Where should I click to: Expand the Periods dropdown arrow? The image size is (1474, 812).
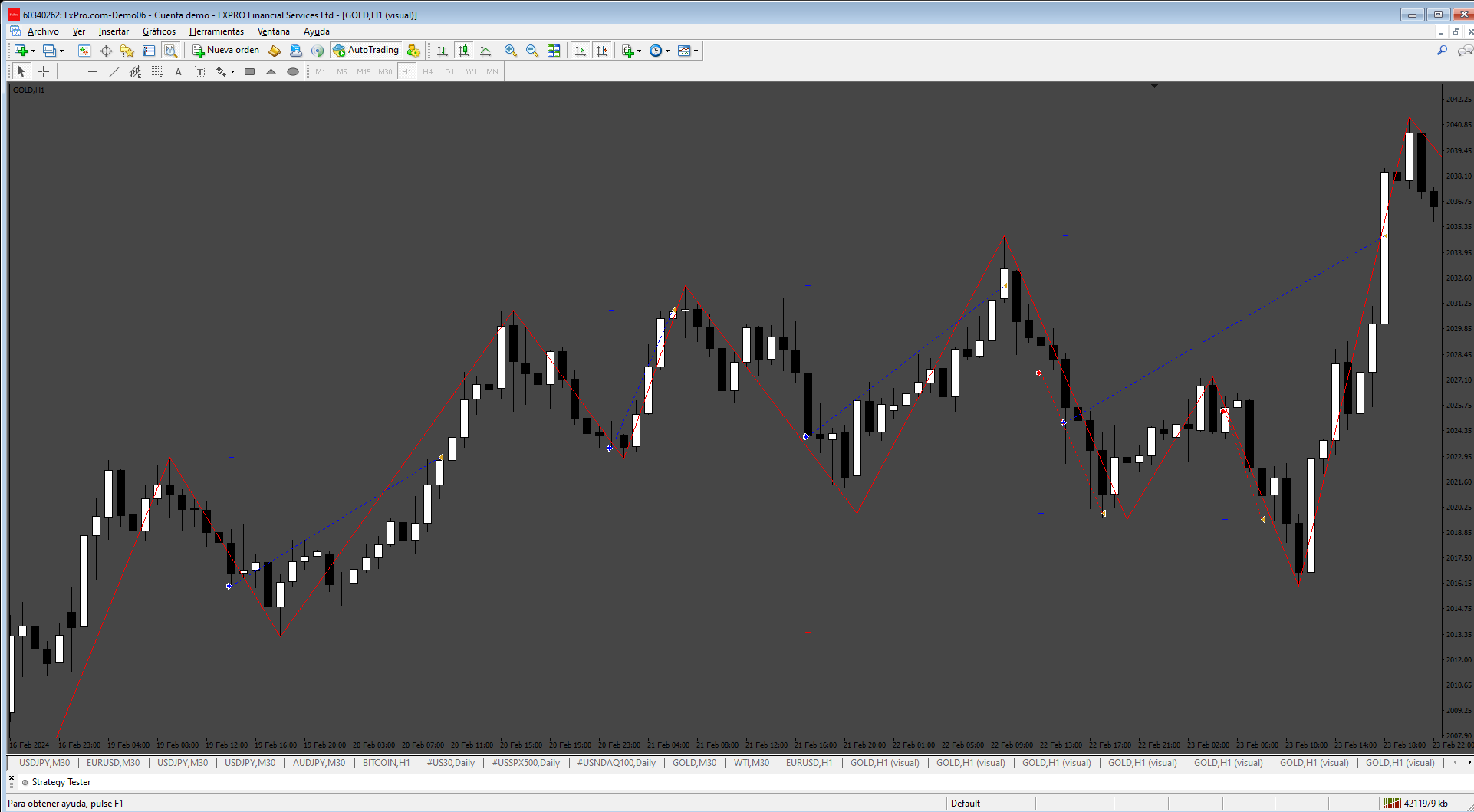tap(668, 51)
